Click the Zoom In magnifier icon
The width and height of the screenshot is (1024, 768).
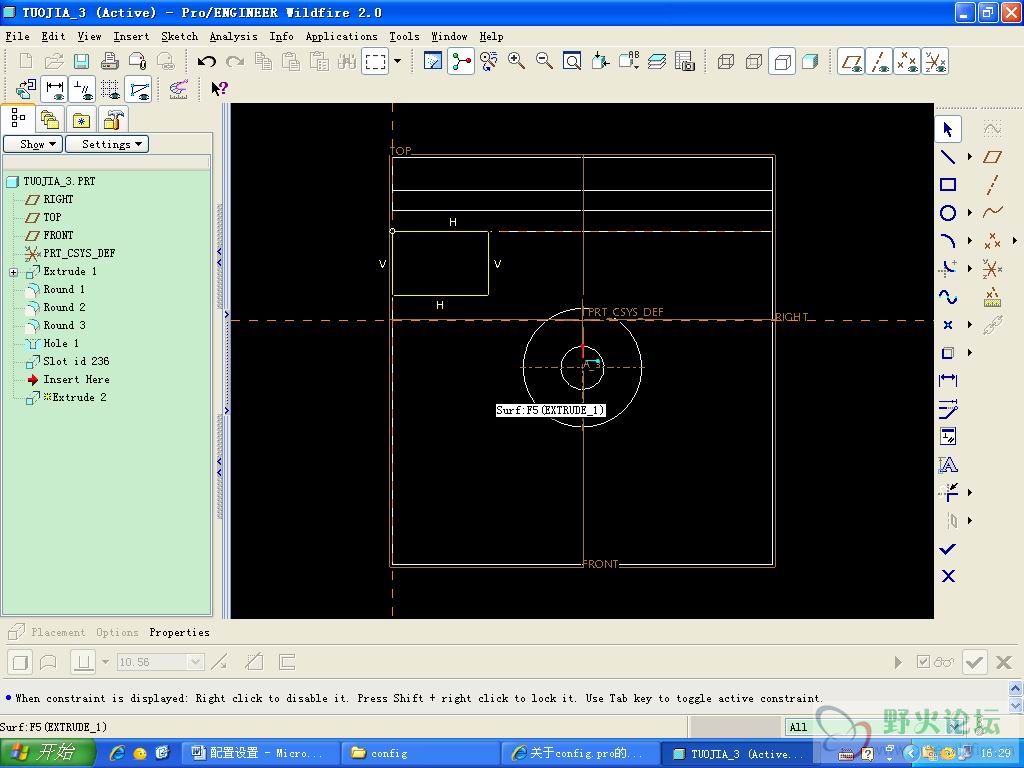pos(517,62)
